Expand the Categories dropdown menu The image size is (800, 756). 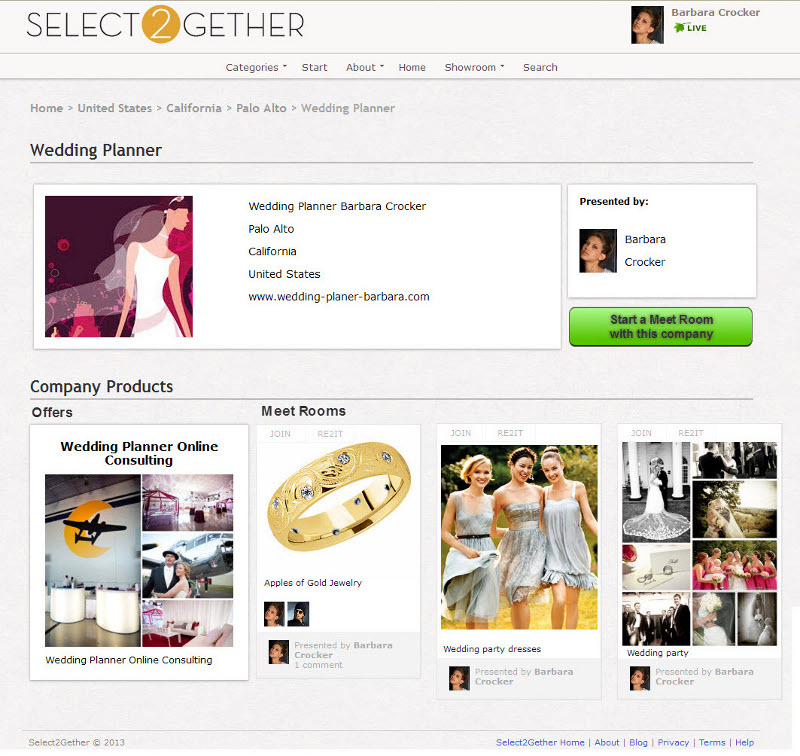[256, 67]
